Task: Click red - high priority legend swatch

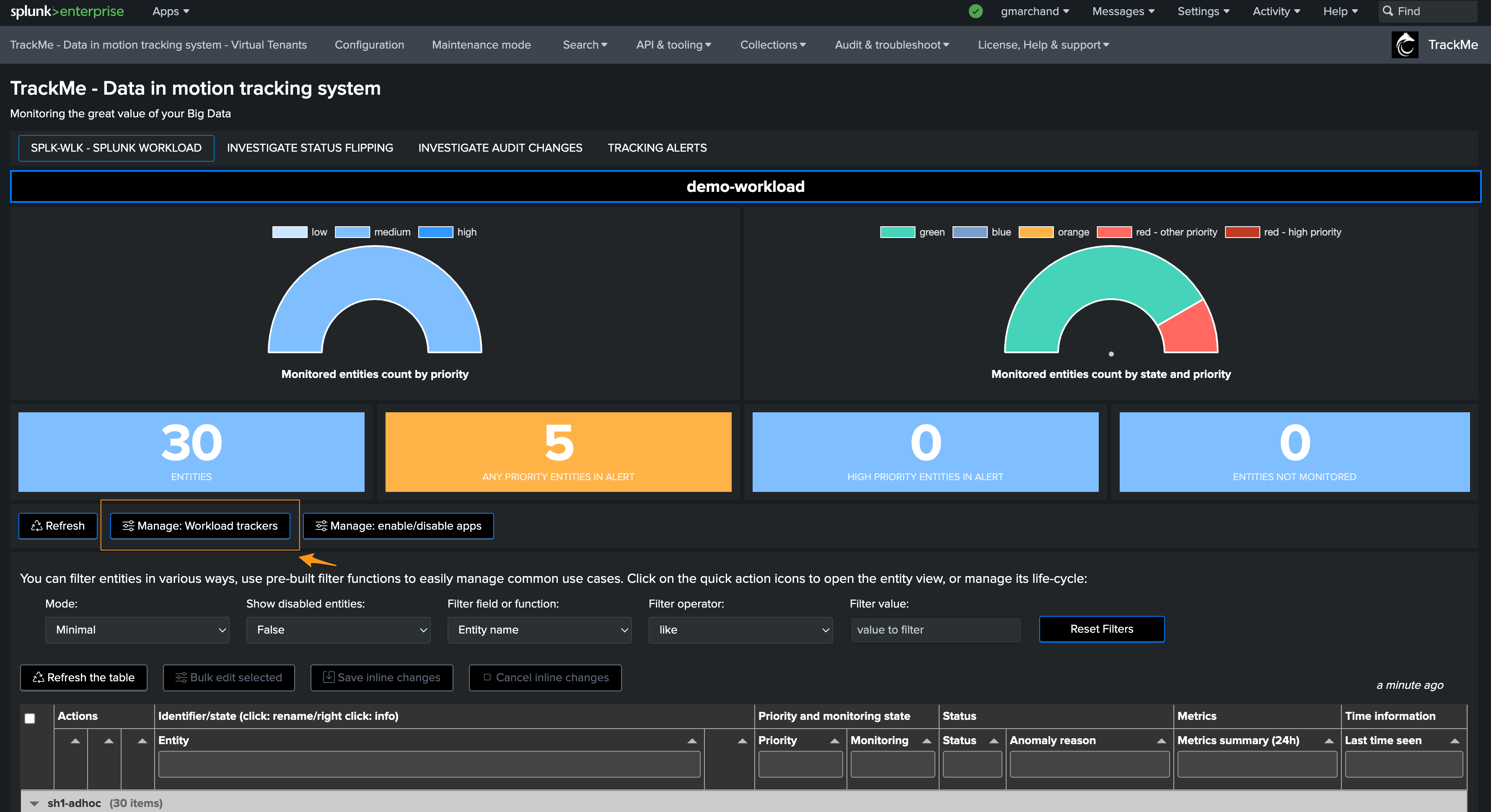Action: (x=1242, y=232)
